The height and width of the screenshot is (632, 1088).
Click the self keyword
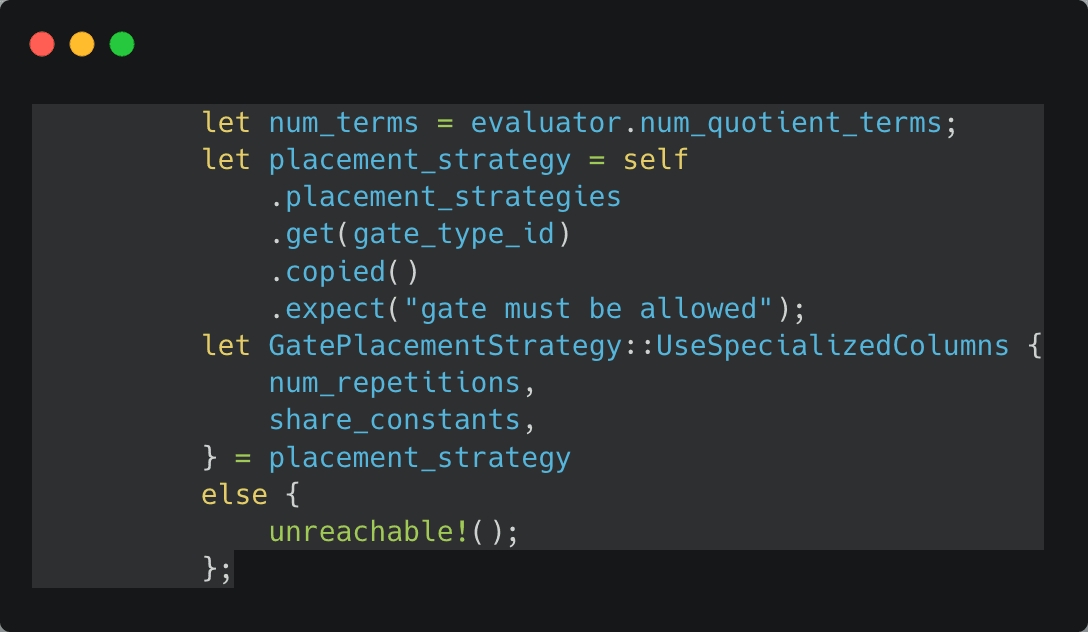click(x=655, y=160)
